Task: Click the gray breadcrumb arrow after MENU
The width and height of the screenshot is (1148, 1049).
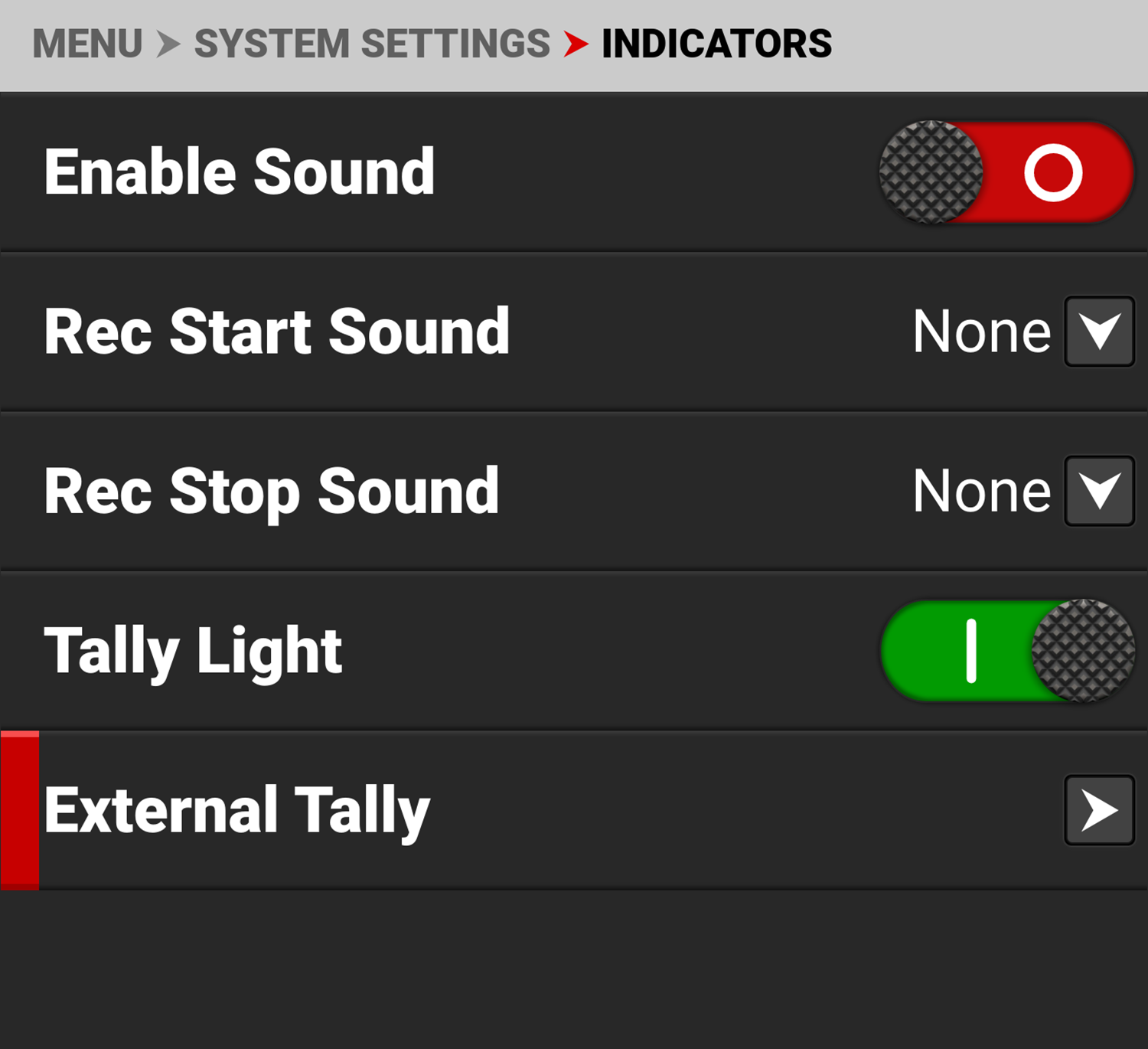Action: (x=168, y=44)
